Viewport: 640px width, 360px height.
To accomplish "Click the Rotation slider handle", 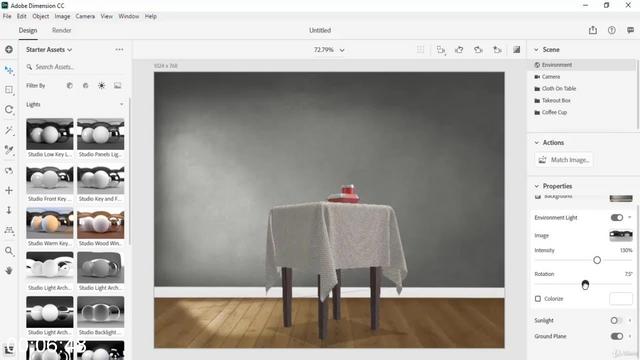I will pyautogui.click(x=585, y=284).
